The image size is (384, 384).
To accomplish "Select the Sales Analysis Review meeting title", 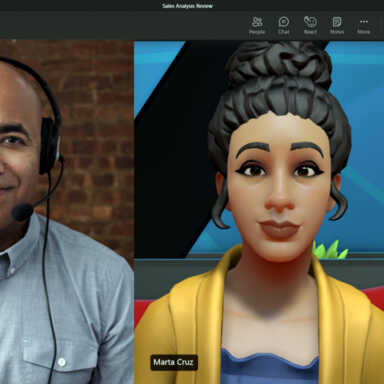I will pos(187,6).
